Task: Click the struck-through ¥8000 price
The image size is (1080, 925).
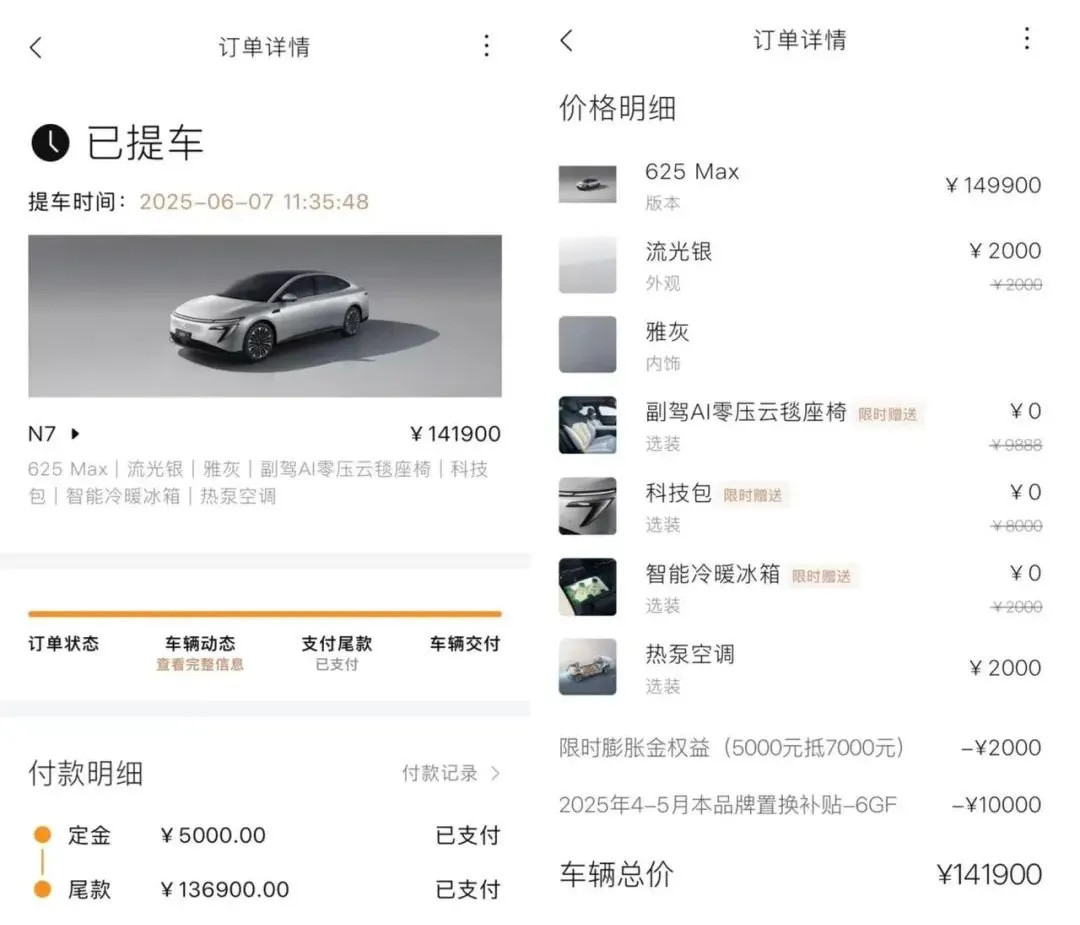Action: point(1016,526)
